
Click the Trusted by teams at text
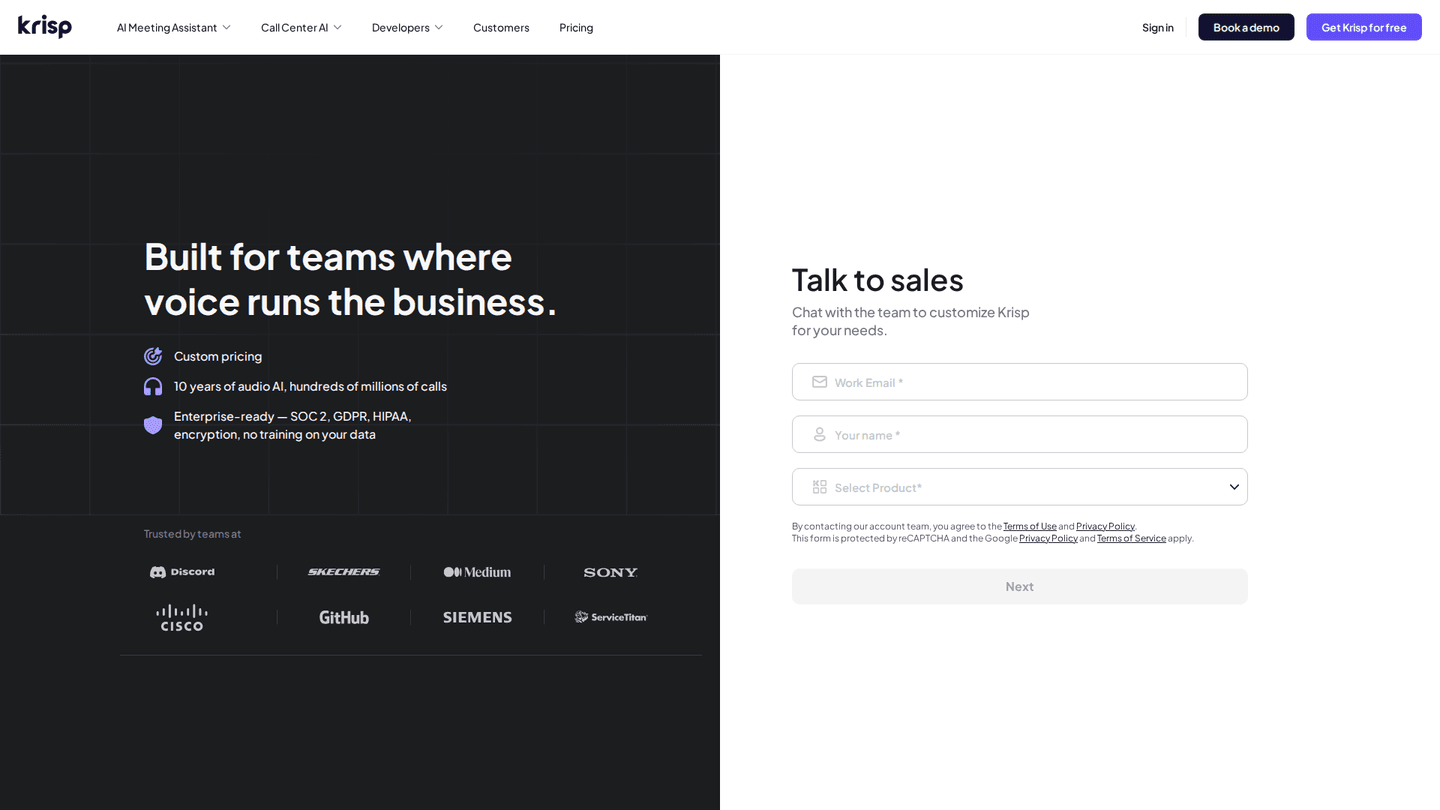192,534
